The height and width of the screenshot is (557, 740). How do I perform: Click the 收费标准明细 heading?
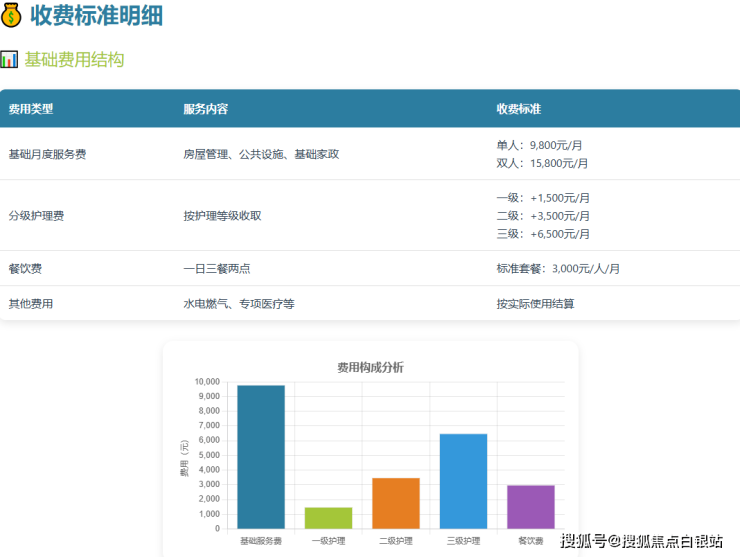pos(96,16)
